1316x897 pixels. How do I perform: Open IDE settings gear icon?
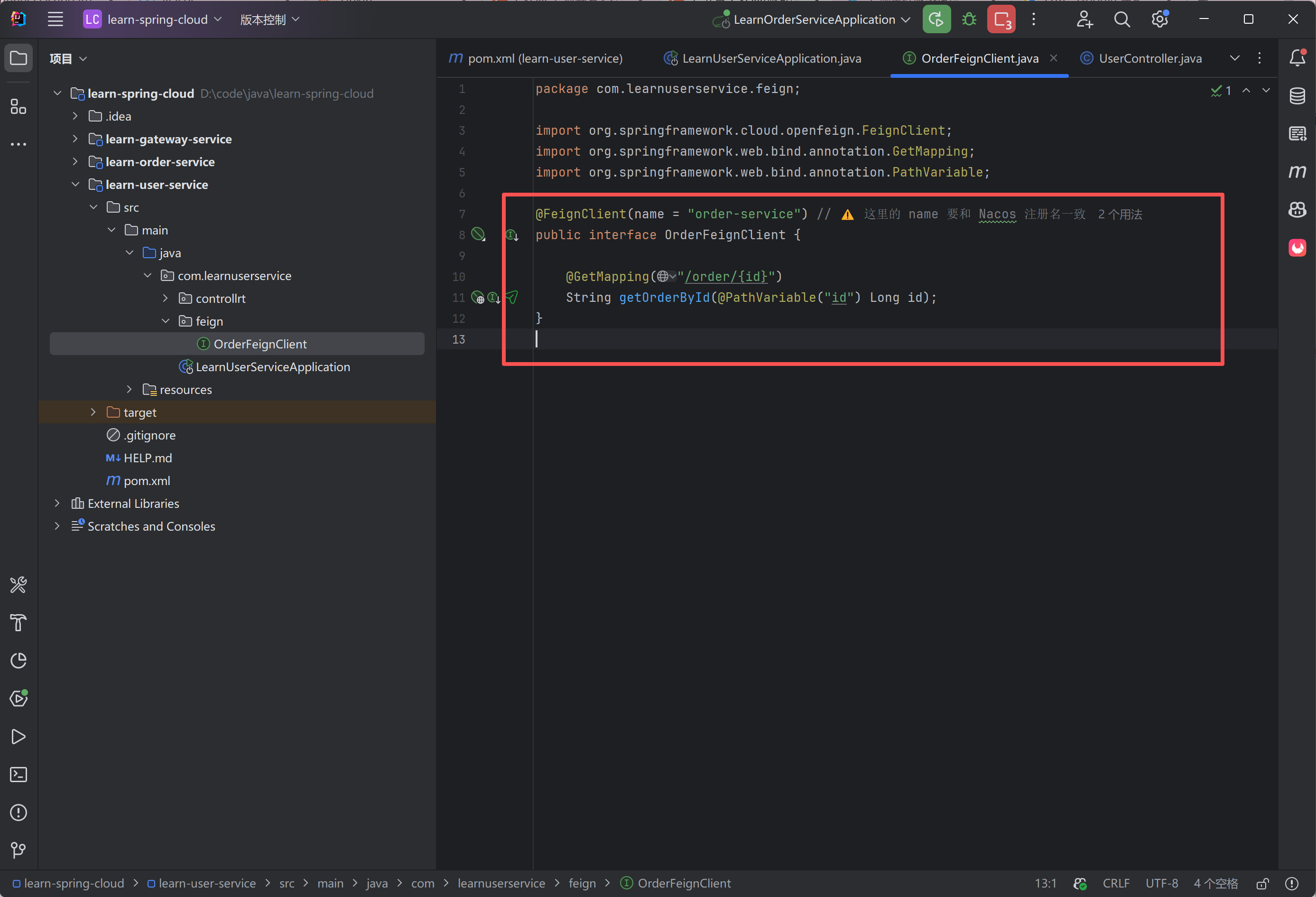tap(1160, 19)
